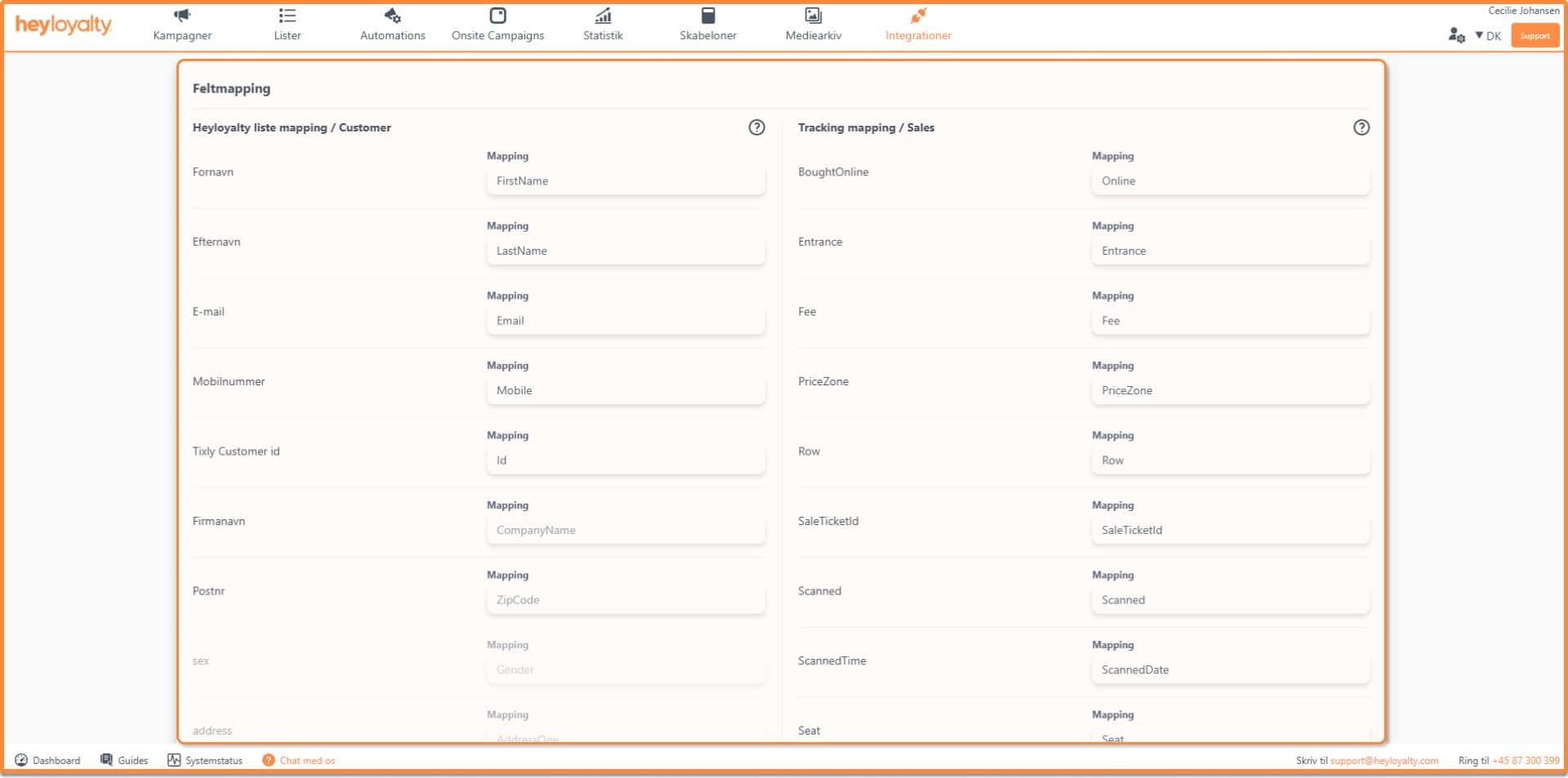Open the Lister list icon
Image resolution: width=1568 pixels, height=778 pixels.
(287, 16)
